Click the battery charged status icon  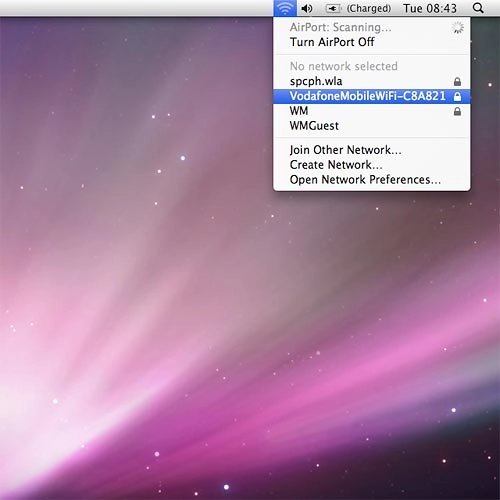click(333, 8)
